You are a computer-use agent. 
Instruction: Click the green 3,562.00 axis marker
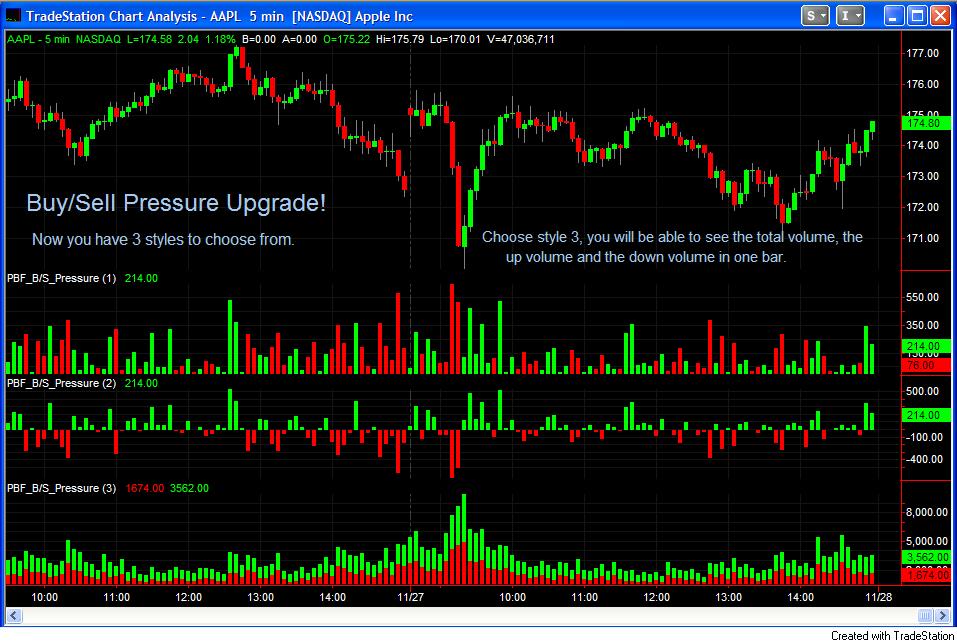pyautogui.click(x=925, y=557)
